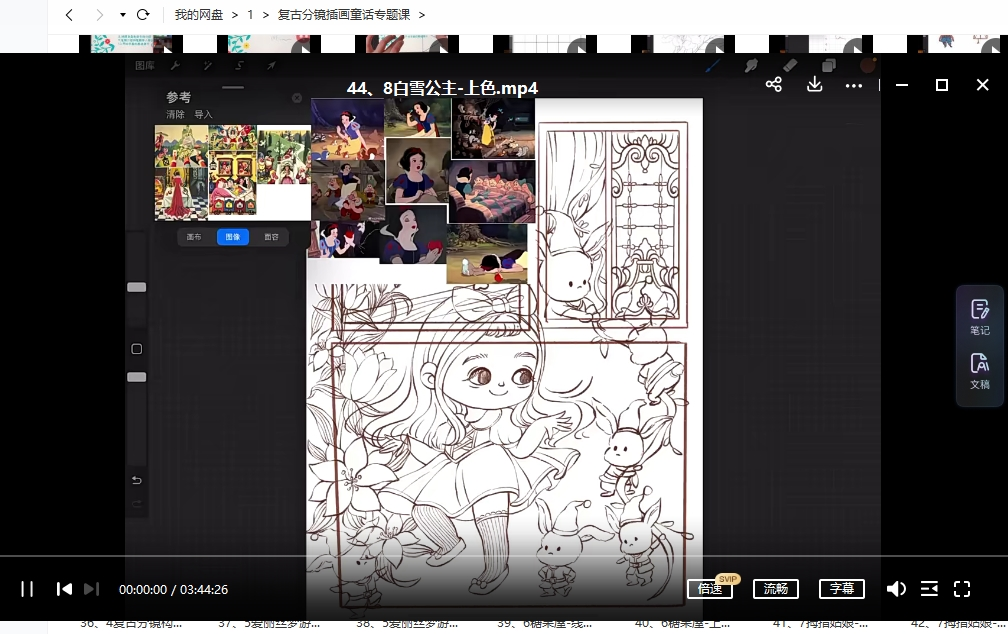This screenshot has width=1008, height=634.
Task: Navigate back to the previous folder
Action: coord(69,15)
